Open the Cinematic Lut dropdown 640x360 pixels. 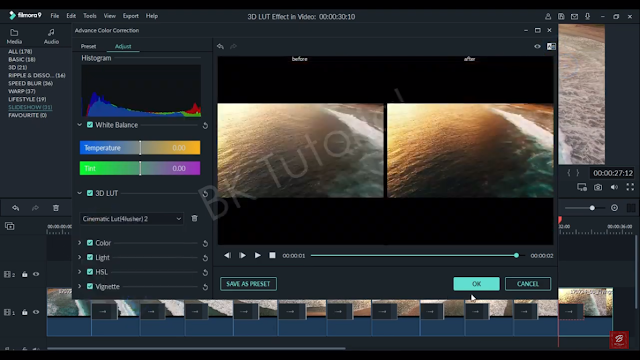131,219
